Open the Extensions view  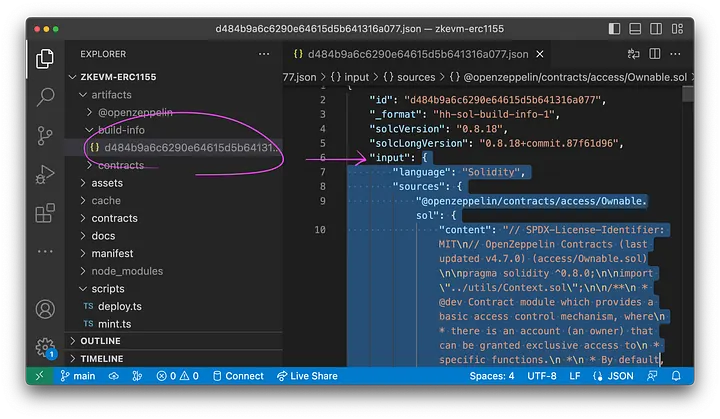point(45,212)
